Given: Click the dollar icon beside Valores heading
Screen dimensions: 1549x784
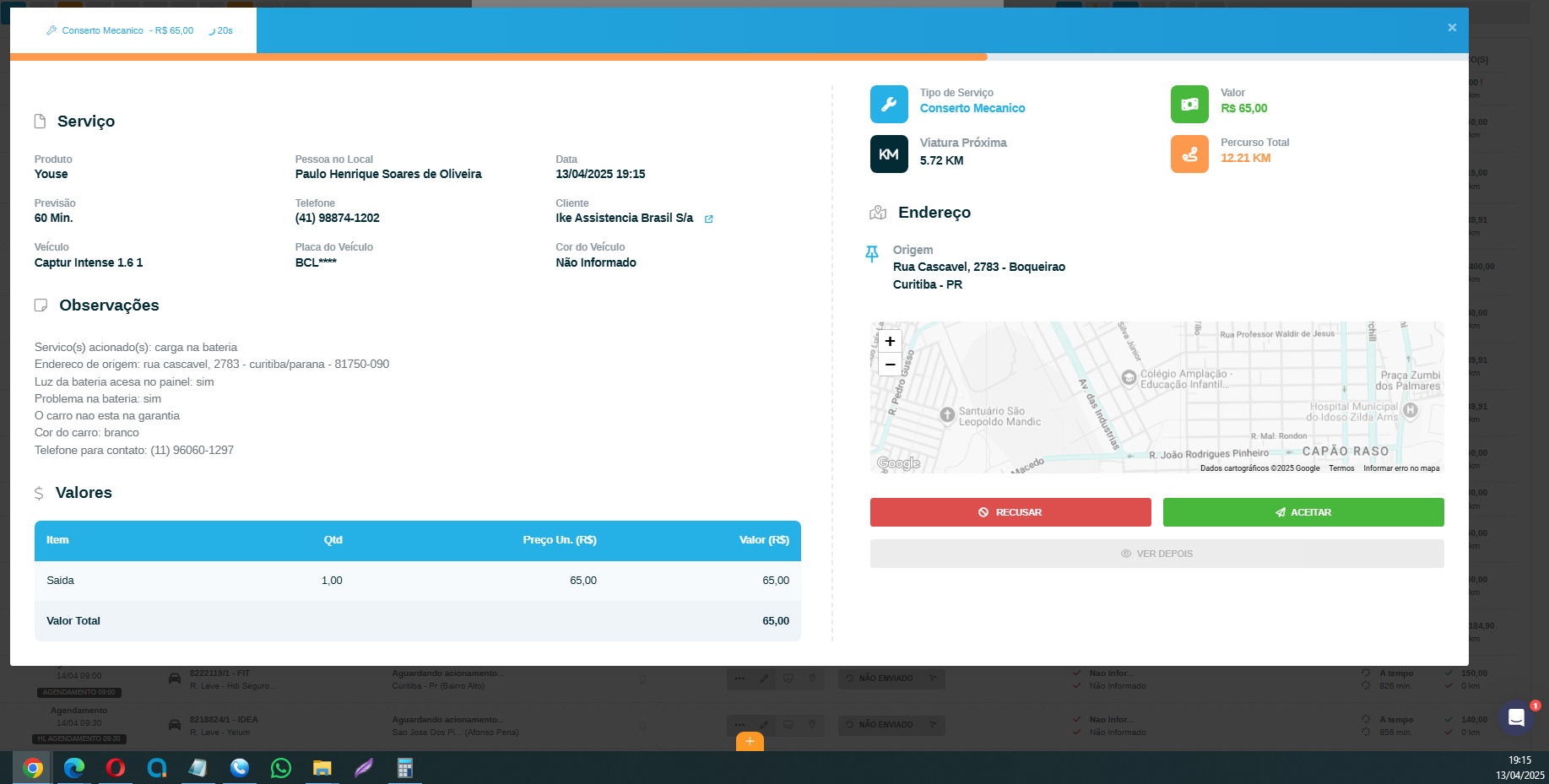Looking at the screenshot, I should coord(39,494).
